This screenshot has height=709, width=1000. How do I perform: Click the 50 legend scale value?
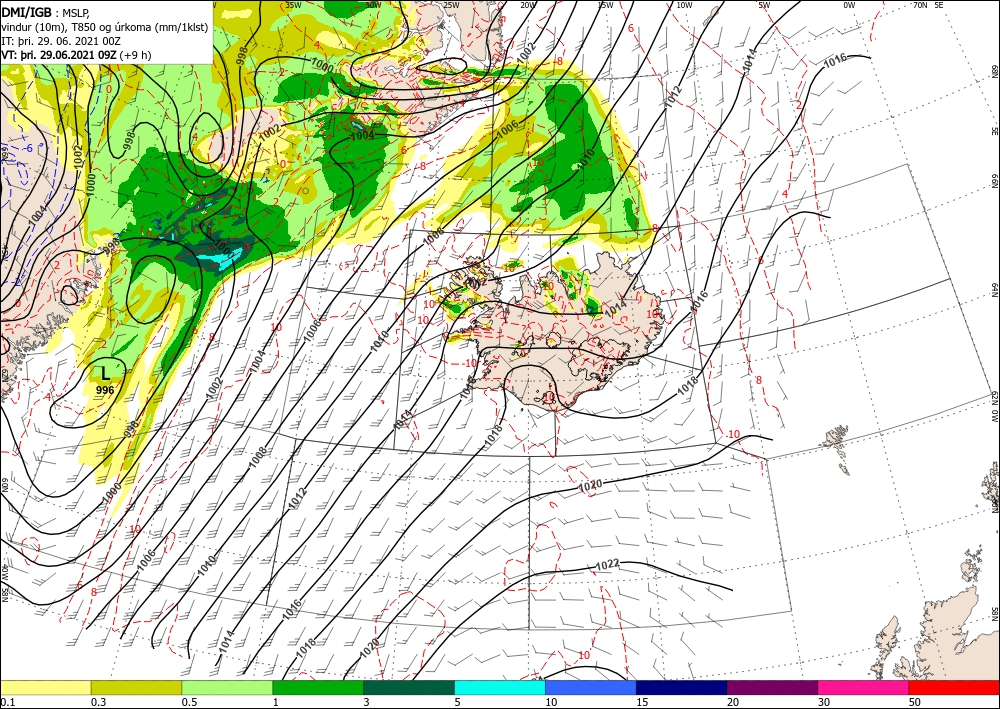(915, 702)
